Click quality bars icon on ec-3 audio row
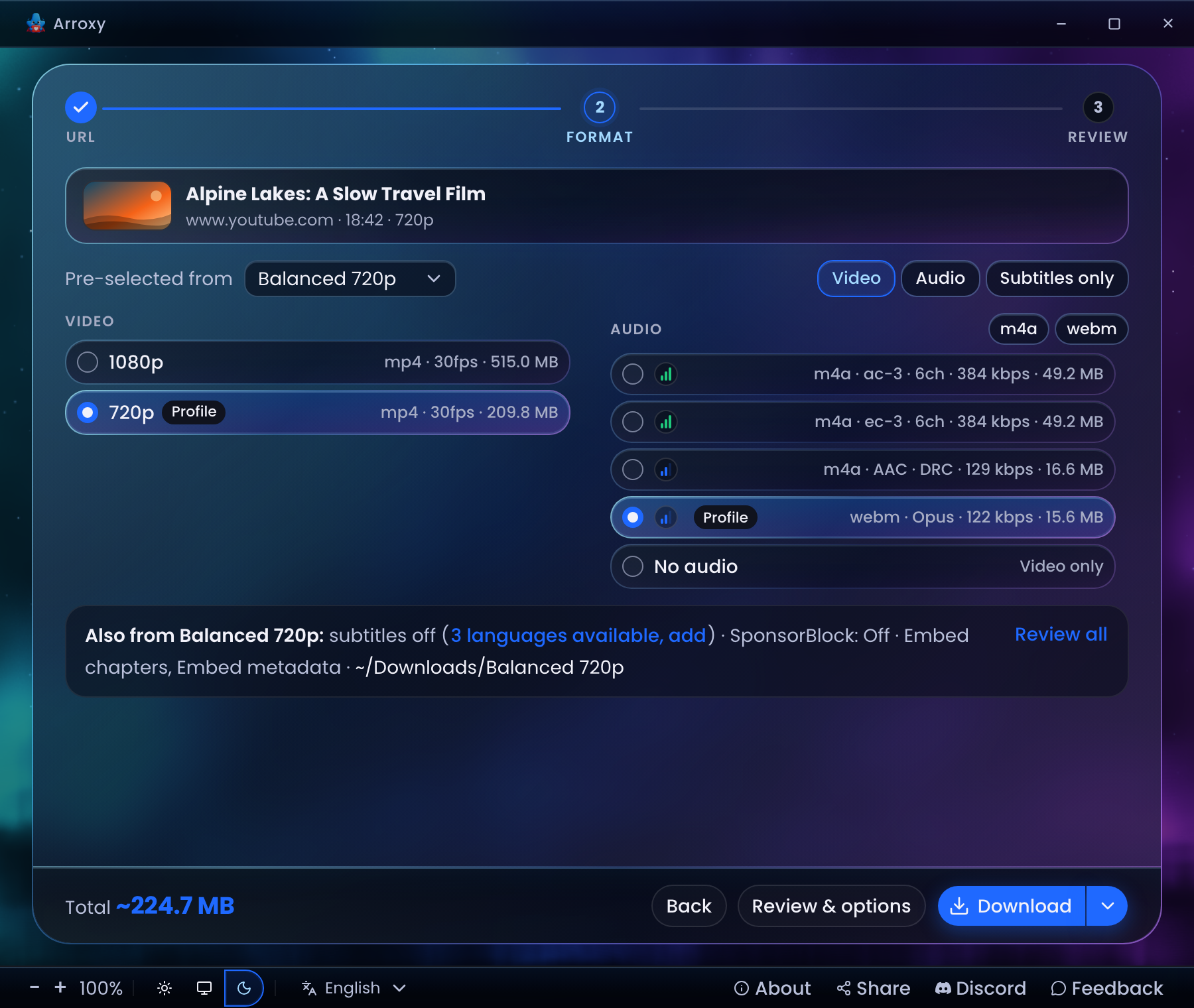This screenshot has width=1194, height=1008. pyautogui.click(x=665, y=422)
